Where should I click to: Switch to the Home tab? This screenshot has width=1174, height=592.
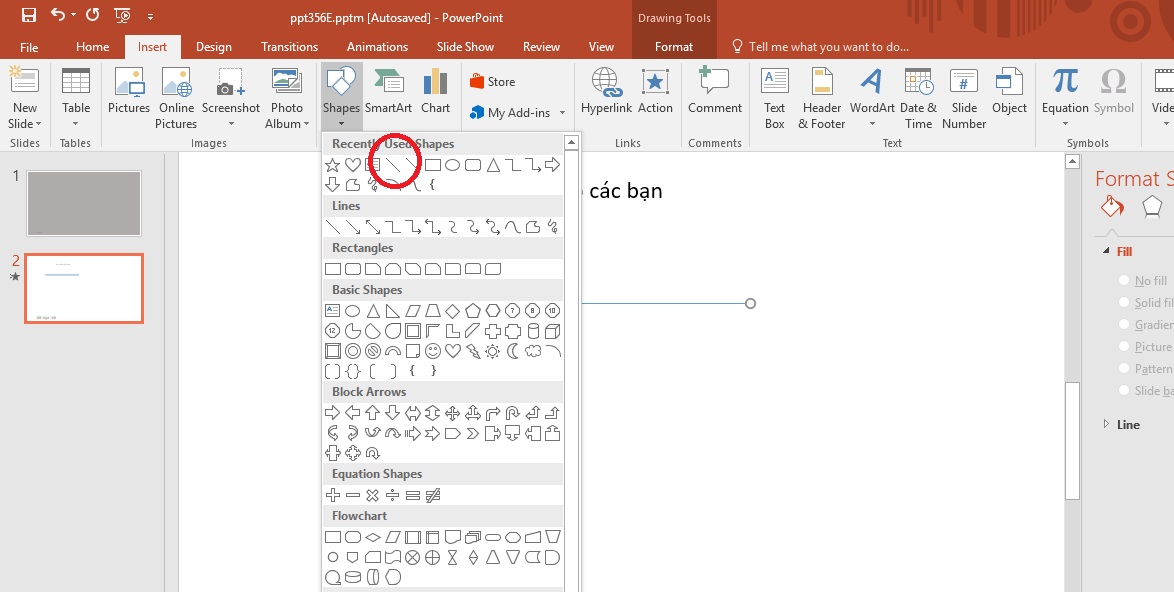92,46
